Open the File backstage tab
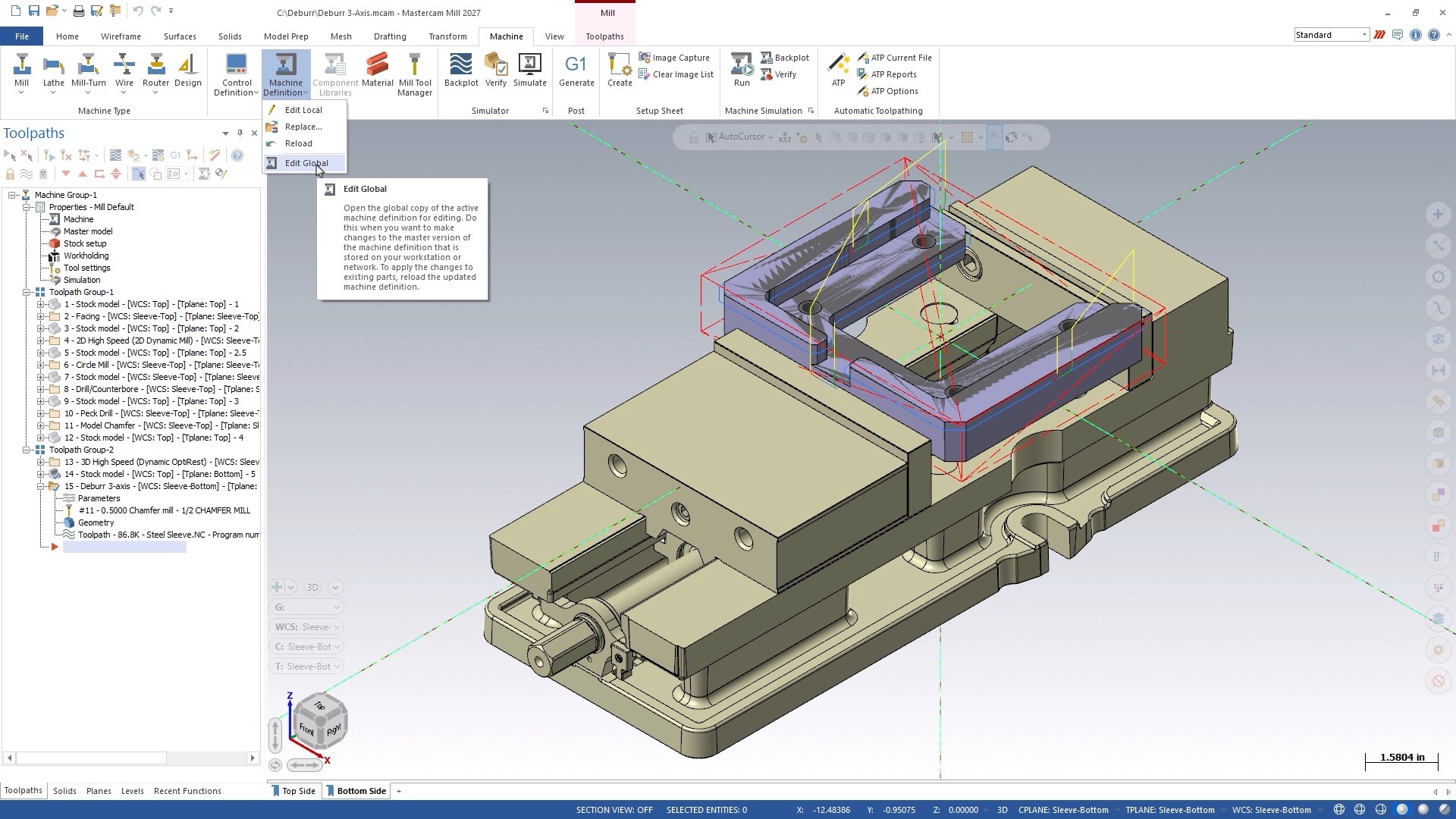 [x=22, y=36]
